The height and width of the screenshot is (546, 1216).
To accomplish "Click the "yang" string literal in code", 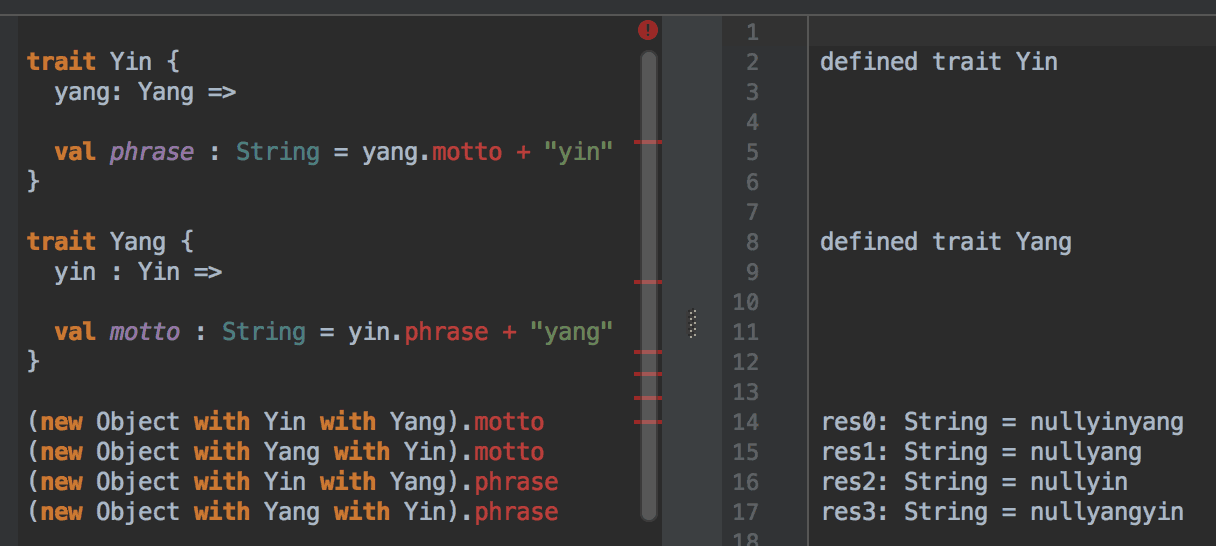I will pos(570,332).
